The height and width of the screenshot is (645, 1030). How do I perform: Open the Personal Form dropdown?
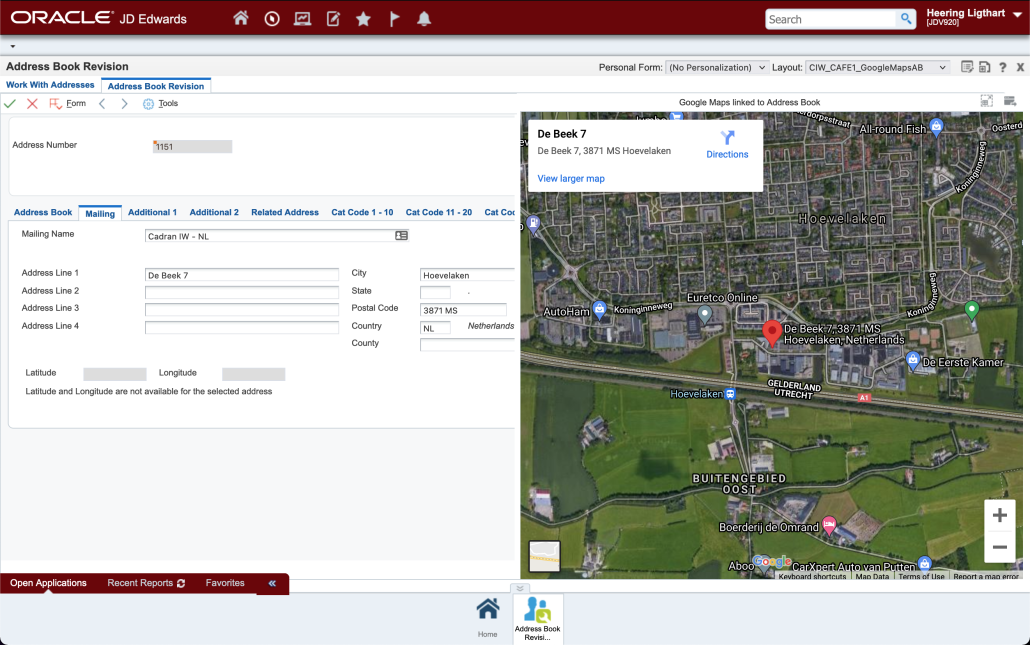click(716, 68)
